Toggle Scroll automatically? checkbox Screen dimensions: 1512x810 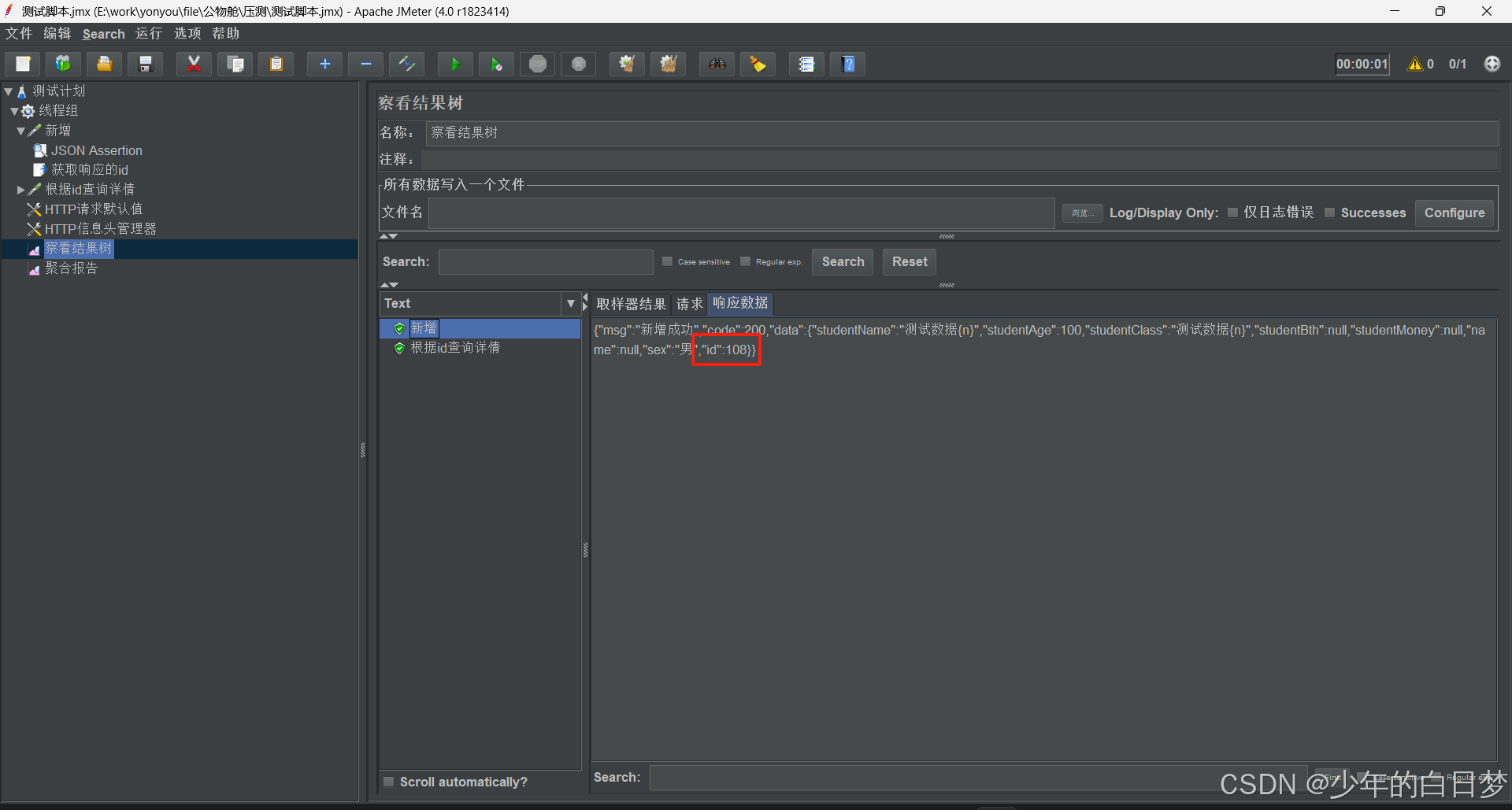click(x=388, y=782)
